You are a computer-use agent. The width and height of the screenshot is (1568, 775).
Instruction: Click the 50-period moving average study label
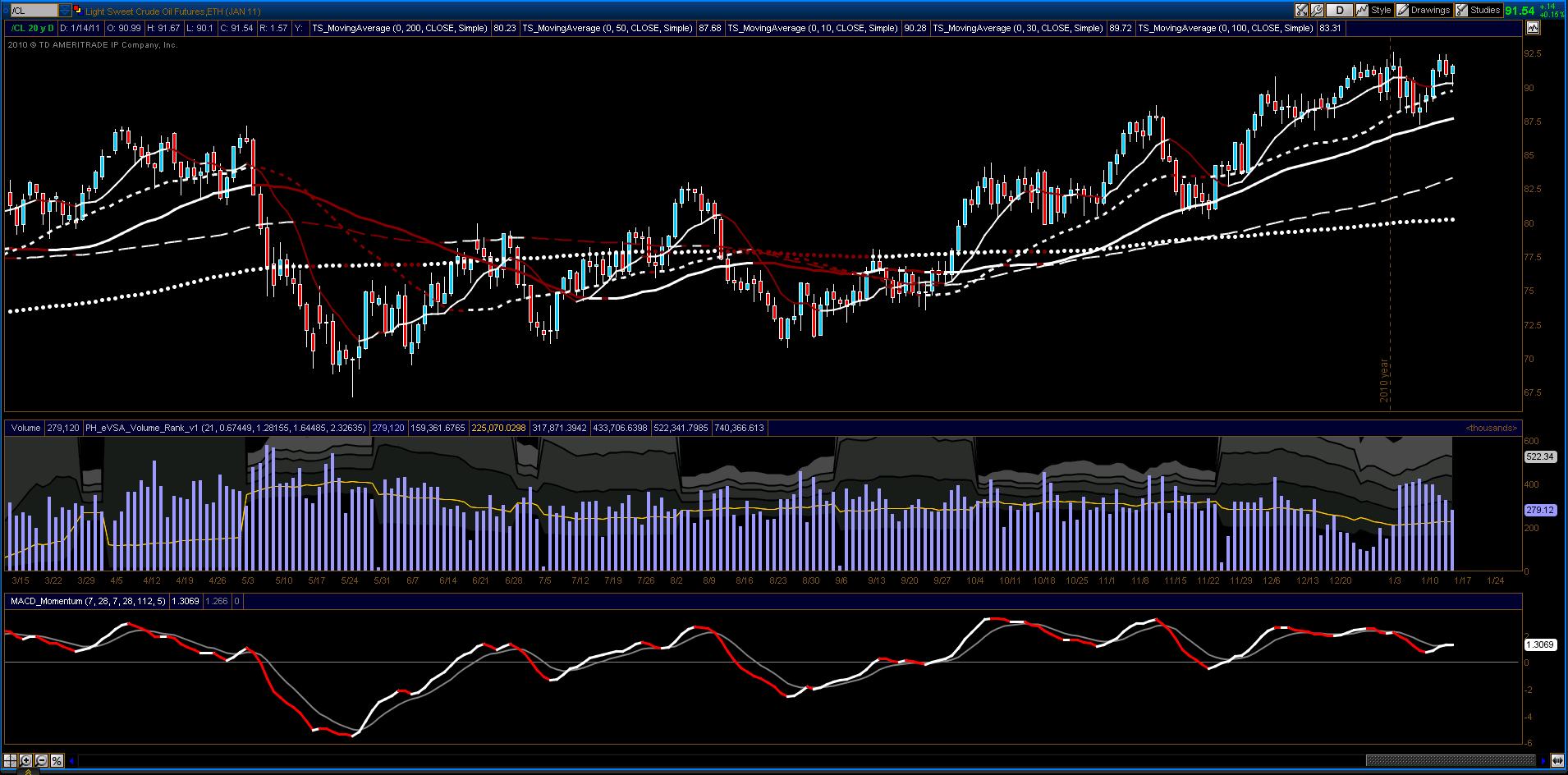coord(607,28)
